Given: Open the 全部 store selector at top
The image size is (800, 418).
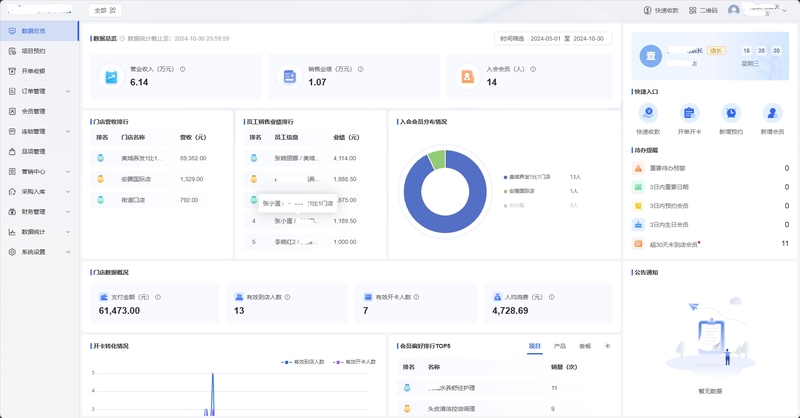Looking at the screenshot, I should (105, 10).
